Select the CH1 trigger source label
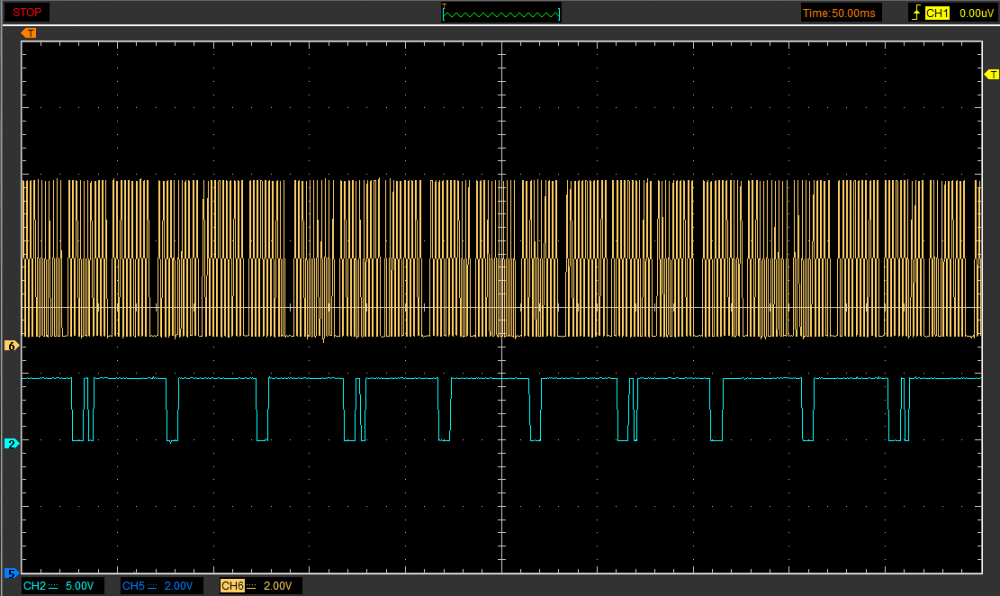Image resolution: width=1000 pixels, height=596 pixels. click(936, 13)
